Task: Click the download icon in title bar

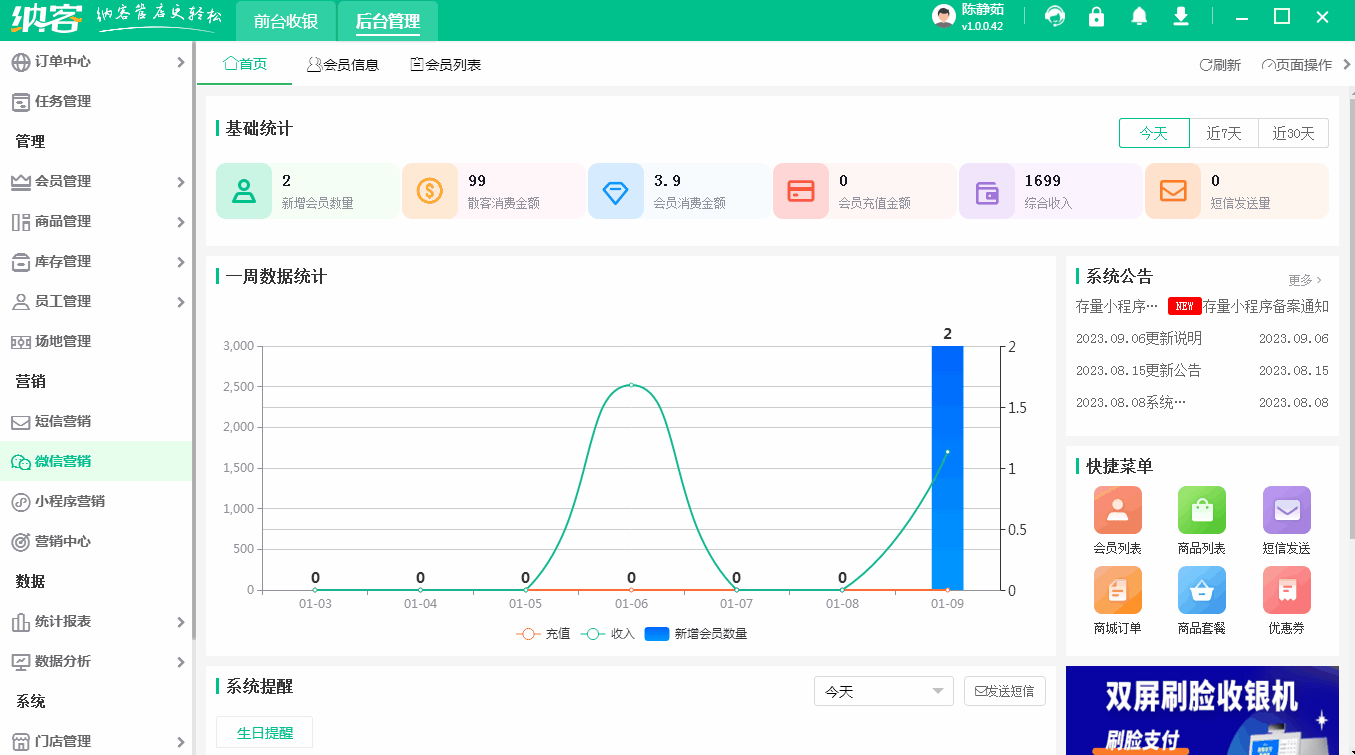Action: (x=1180, y=17)
